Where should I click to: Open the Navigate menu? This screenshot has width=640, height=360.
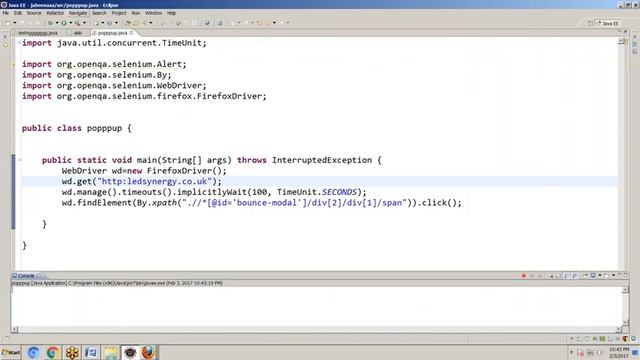(x=78, y=13)
